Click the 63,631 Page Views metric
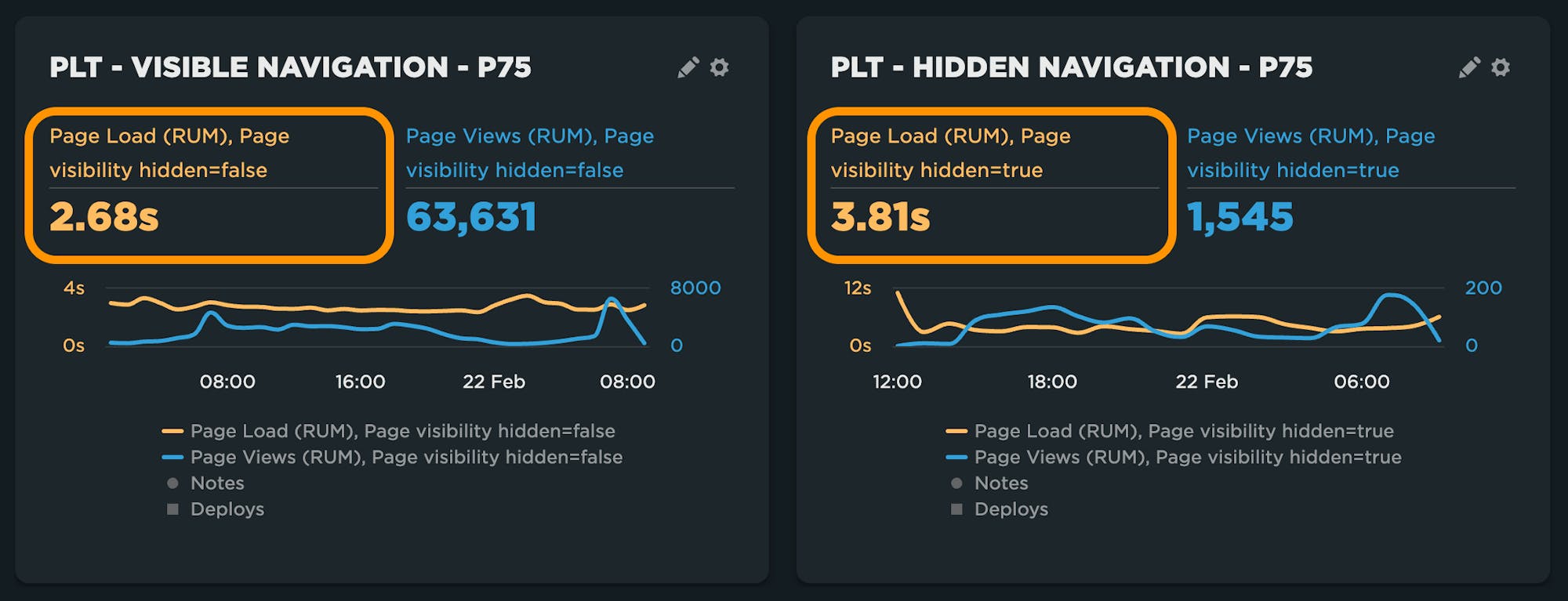Screen dimensions: 1568x601 (471, 217)
